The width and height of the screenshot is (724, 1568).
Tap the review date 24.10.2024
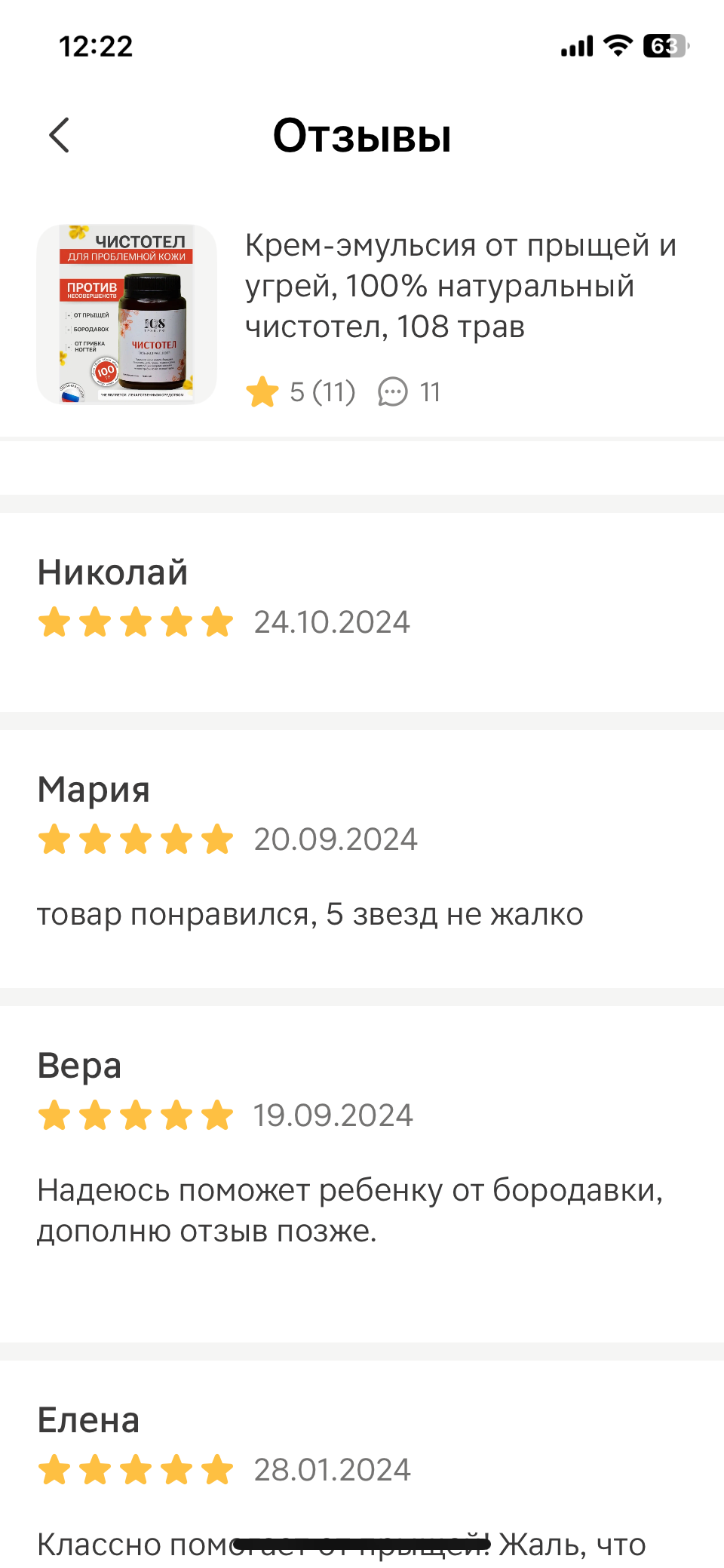pos(332,622)
